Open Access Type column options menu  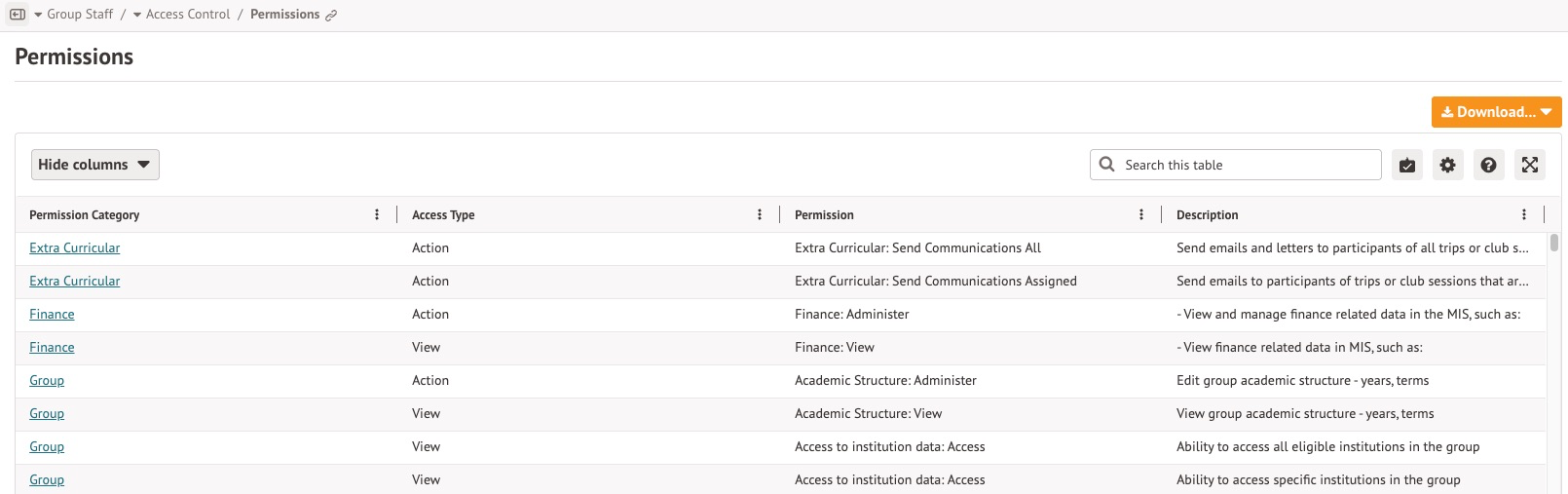coord(760,214)
